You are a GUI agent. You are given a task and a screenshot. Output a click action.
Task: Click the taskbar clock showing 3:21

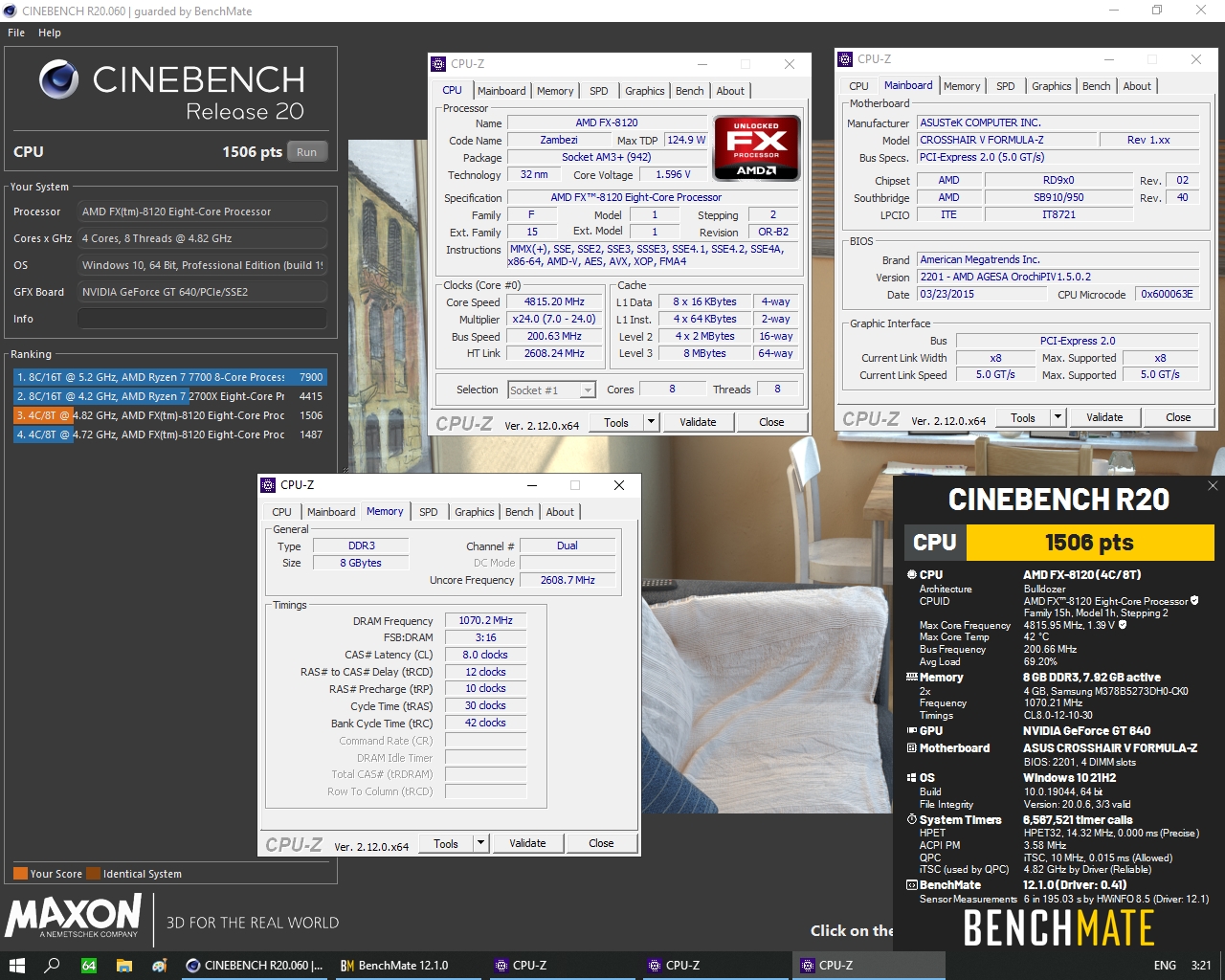coord(1201,966)
